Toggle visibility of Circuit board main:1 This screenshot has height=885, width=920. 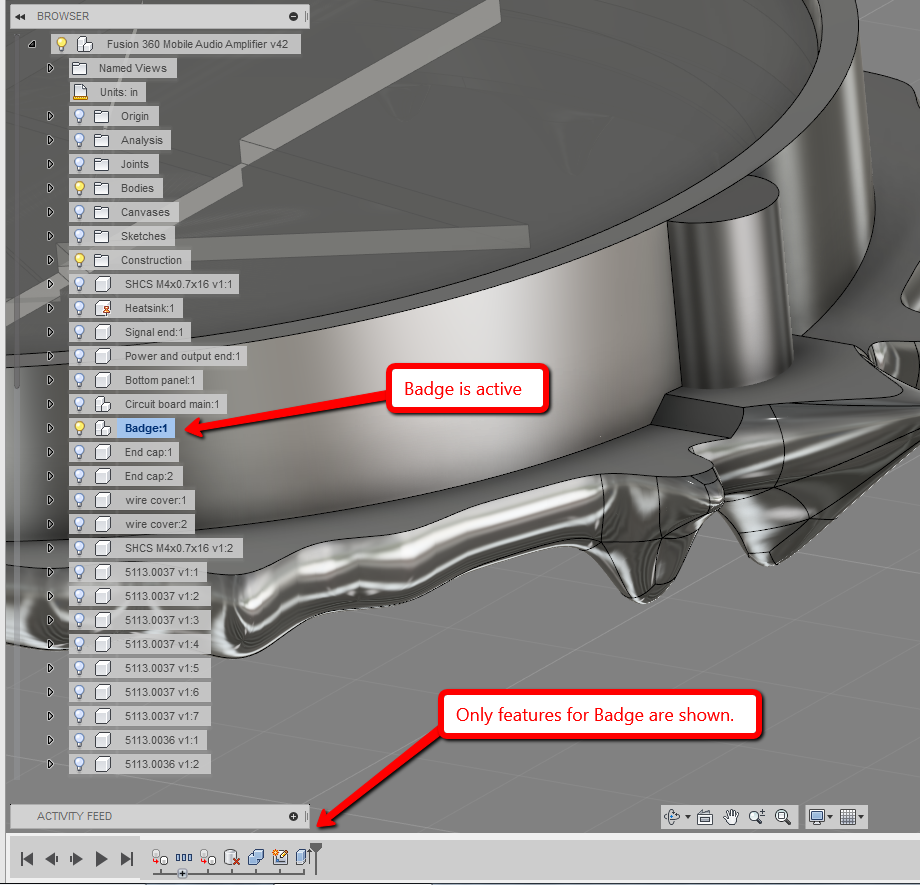pyautogui.click(x=79, y=404)
